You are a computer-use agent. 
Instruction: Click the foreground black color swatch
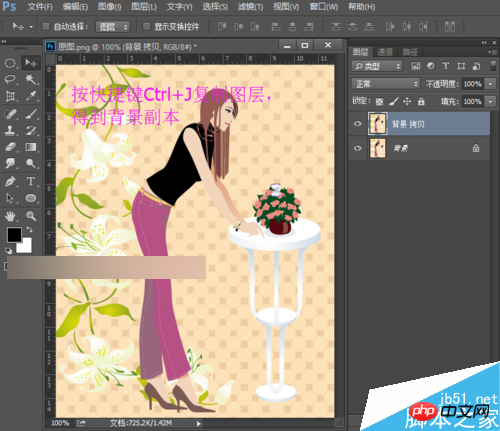point(14,235)
